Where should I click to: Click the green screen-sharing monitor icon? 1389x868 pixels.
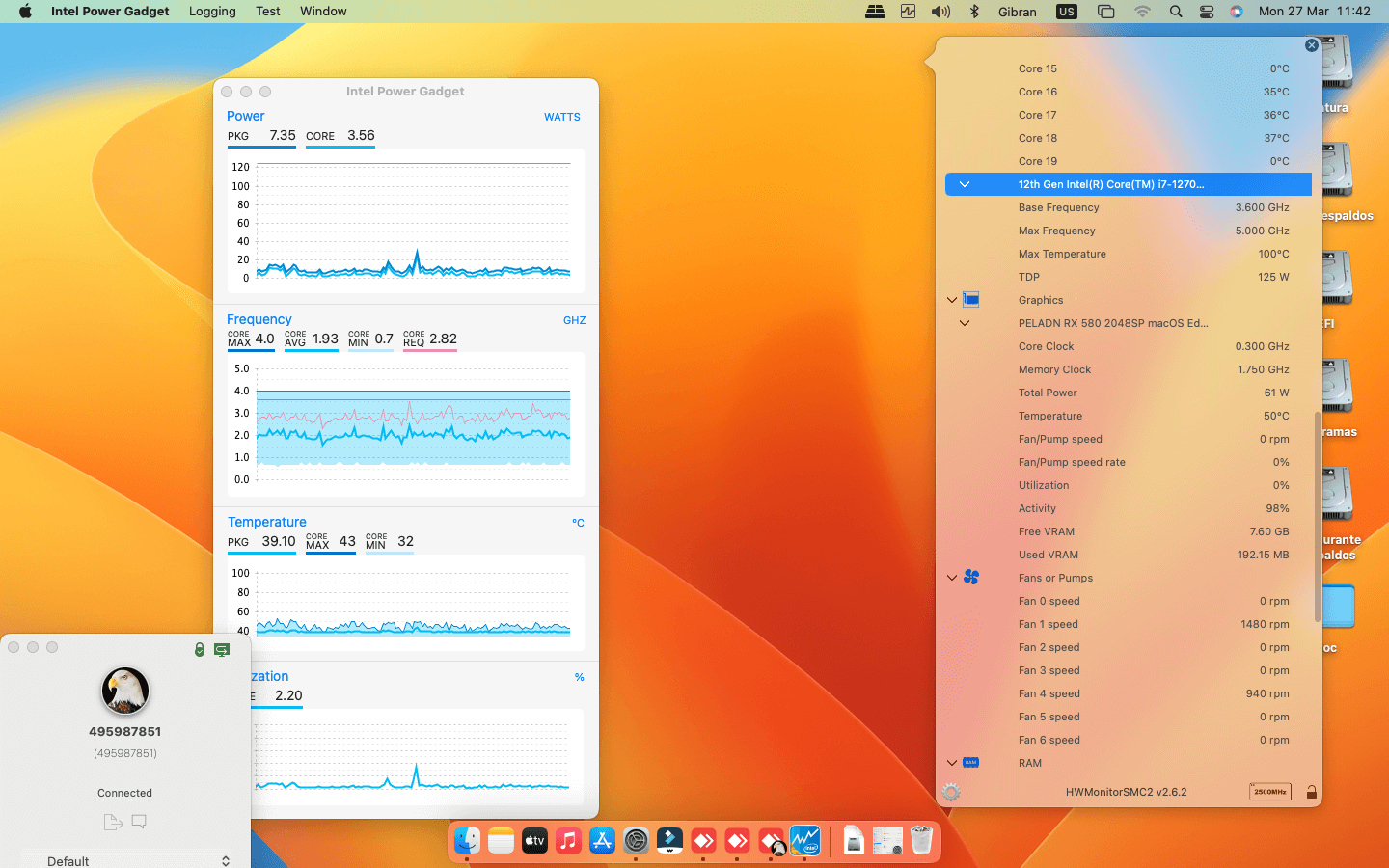tap(222, 650)
